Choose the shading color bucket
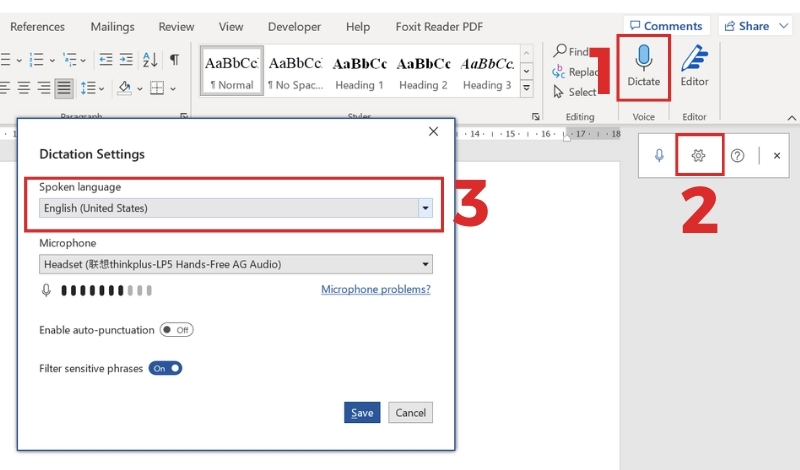 pyautogui.click(x=124, y=88)
